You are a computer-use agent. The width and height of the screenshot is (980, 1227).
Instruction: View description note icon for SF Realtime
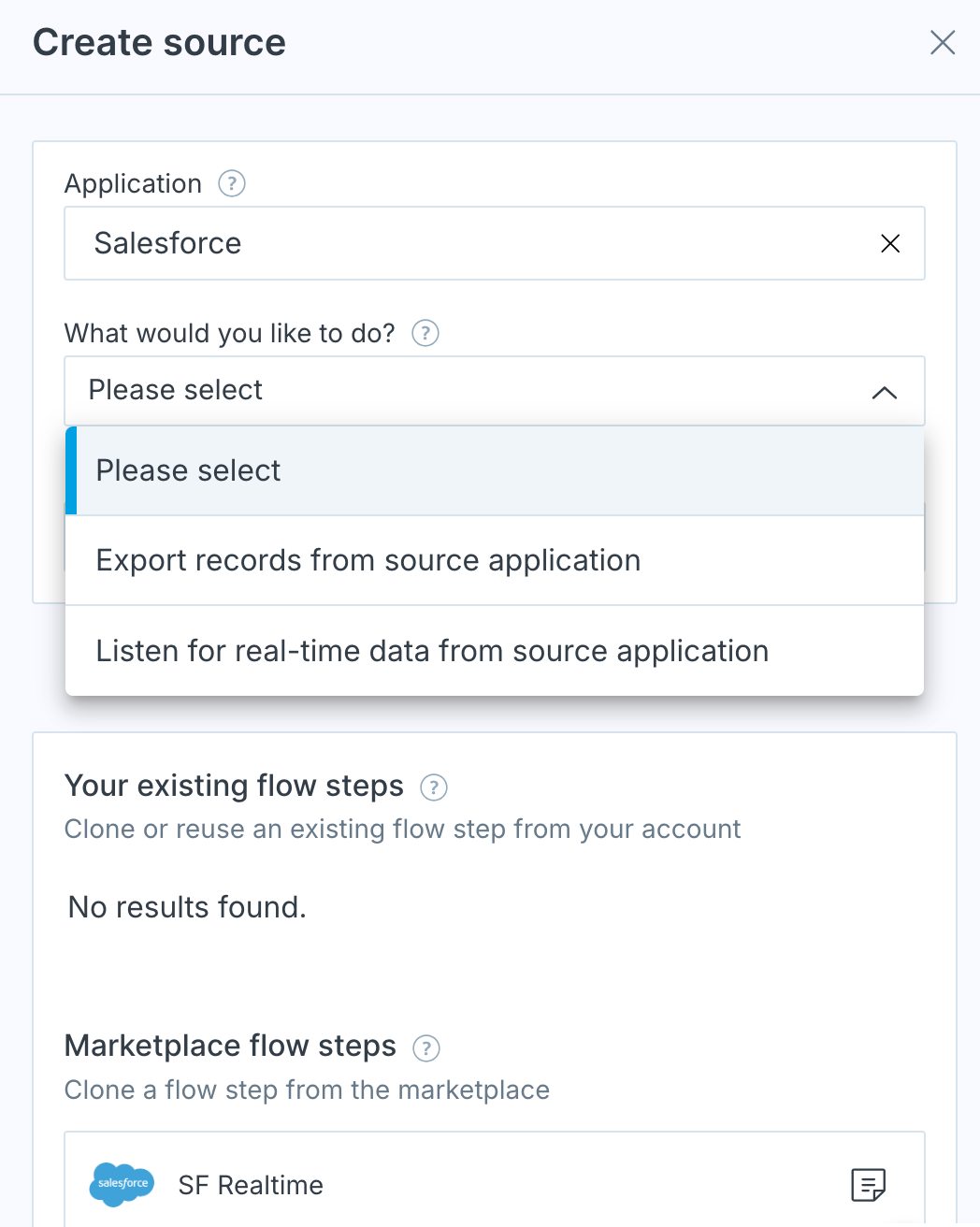(x=868, y=1185)
